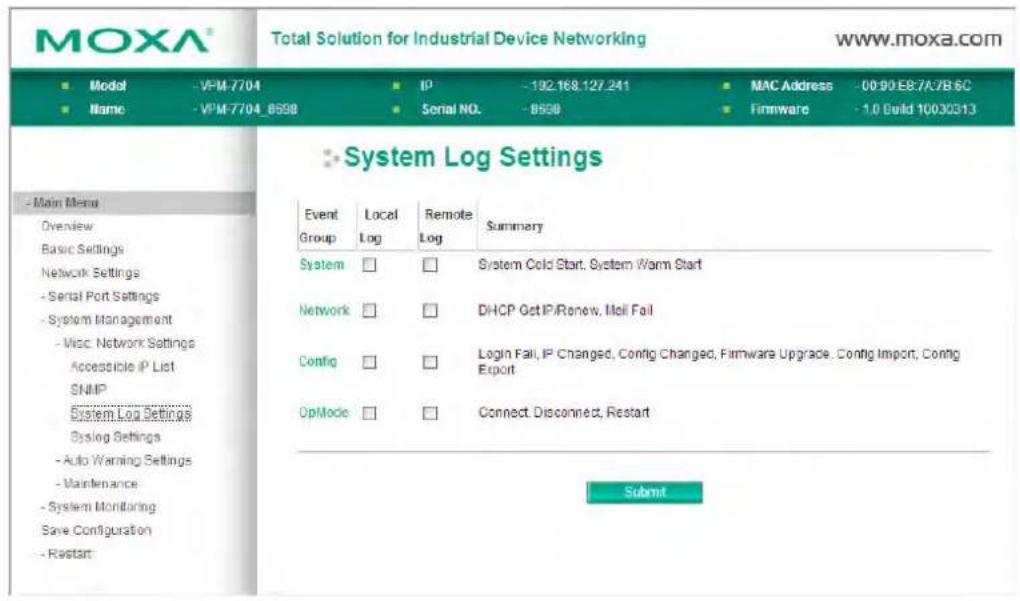Click the Local Log column header
Screen dimensions: 1020x601
[x=379, y=226]
